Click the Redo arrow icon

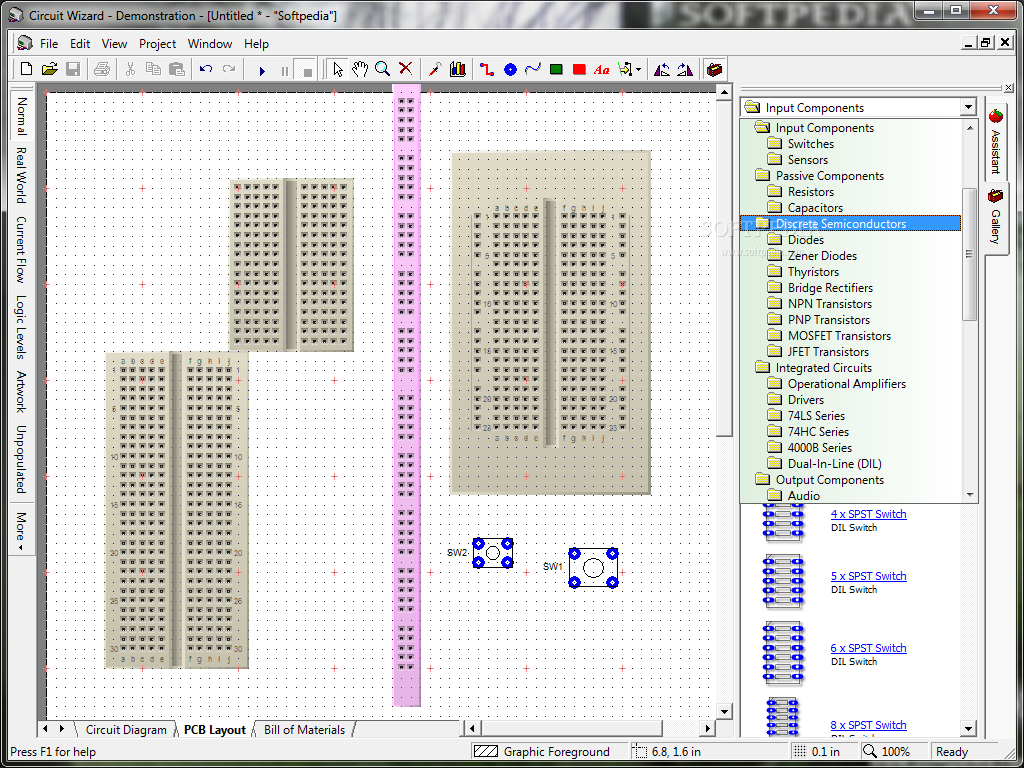(229, 69)
